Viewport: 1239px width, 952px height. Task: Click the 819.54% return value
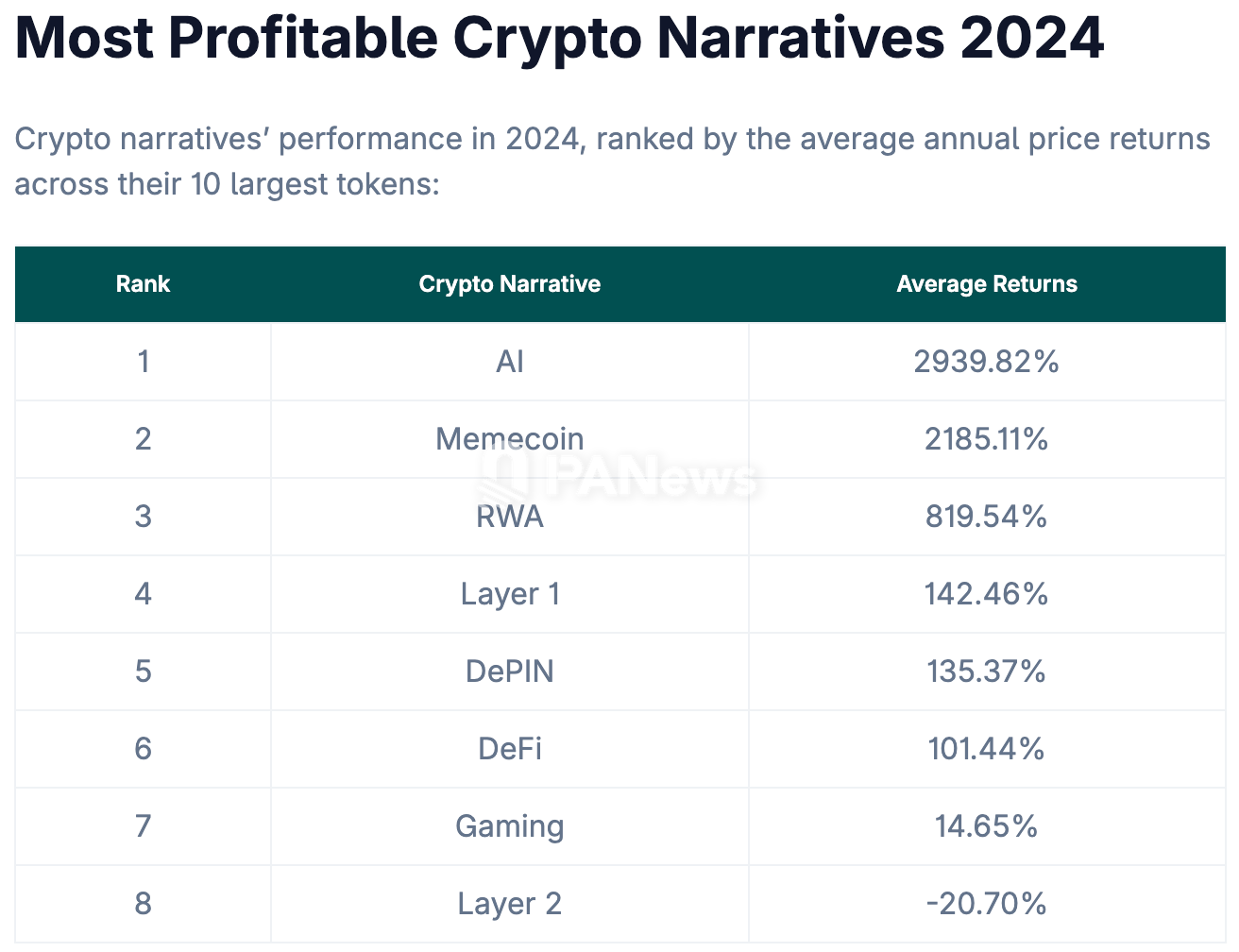click(x=986, y=517)
